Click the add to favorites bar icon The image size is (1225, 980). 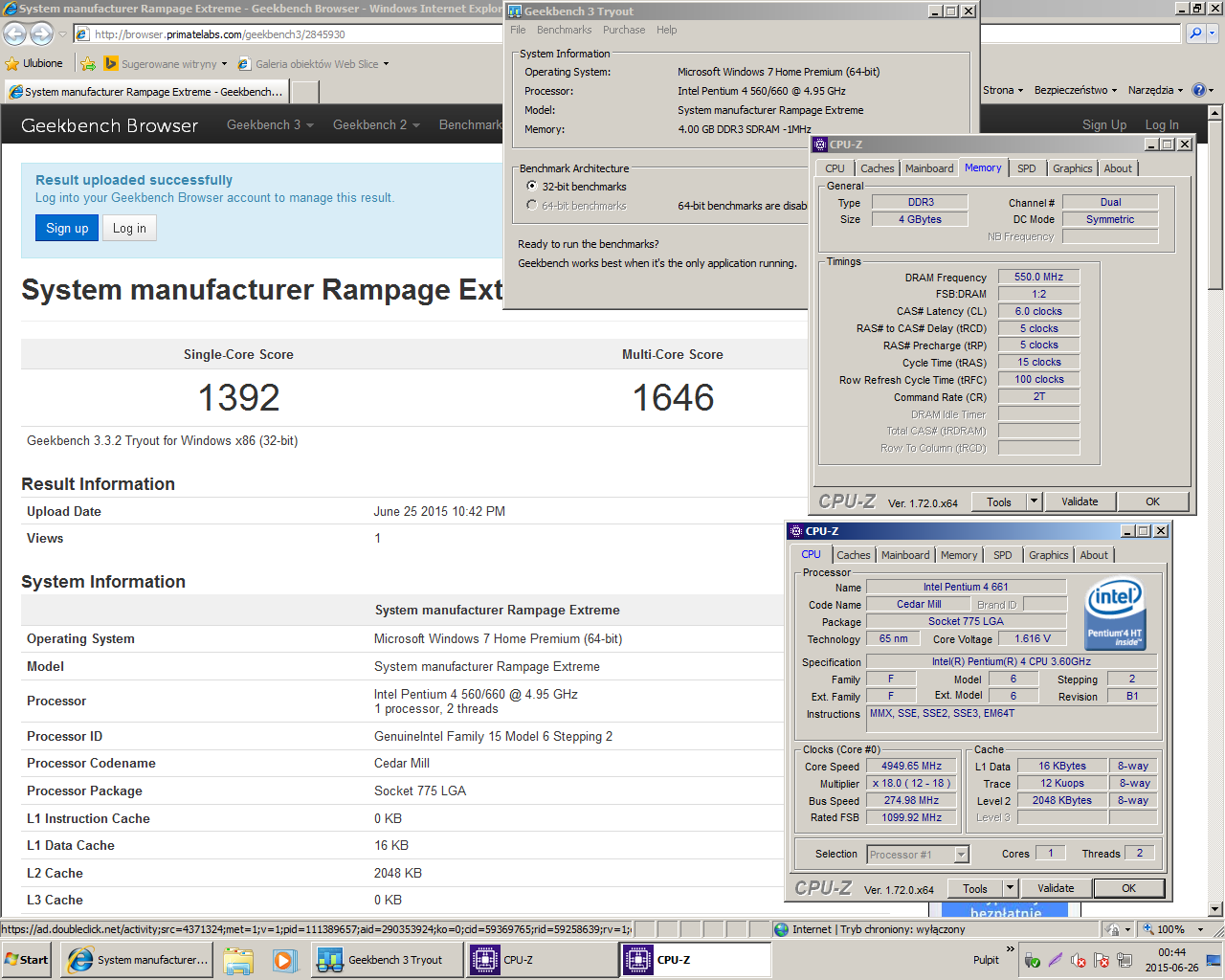(x=88, y=63)
